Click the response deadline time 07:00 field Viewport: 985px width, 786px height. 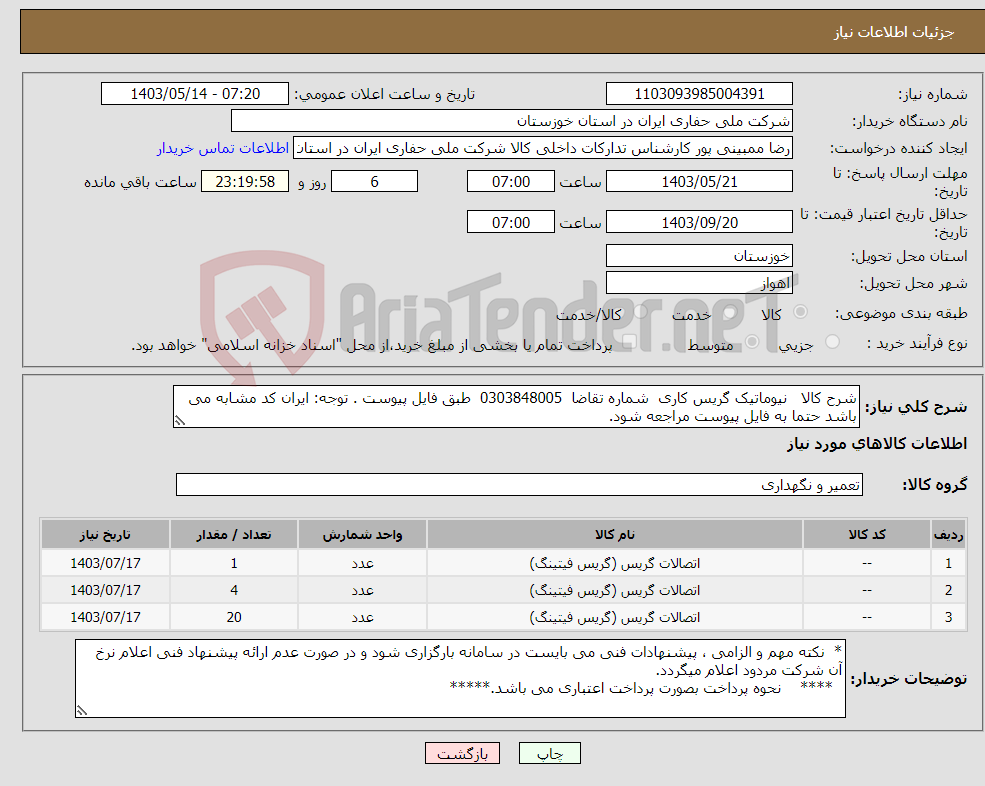tap(511, 182)
